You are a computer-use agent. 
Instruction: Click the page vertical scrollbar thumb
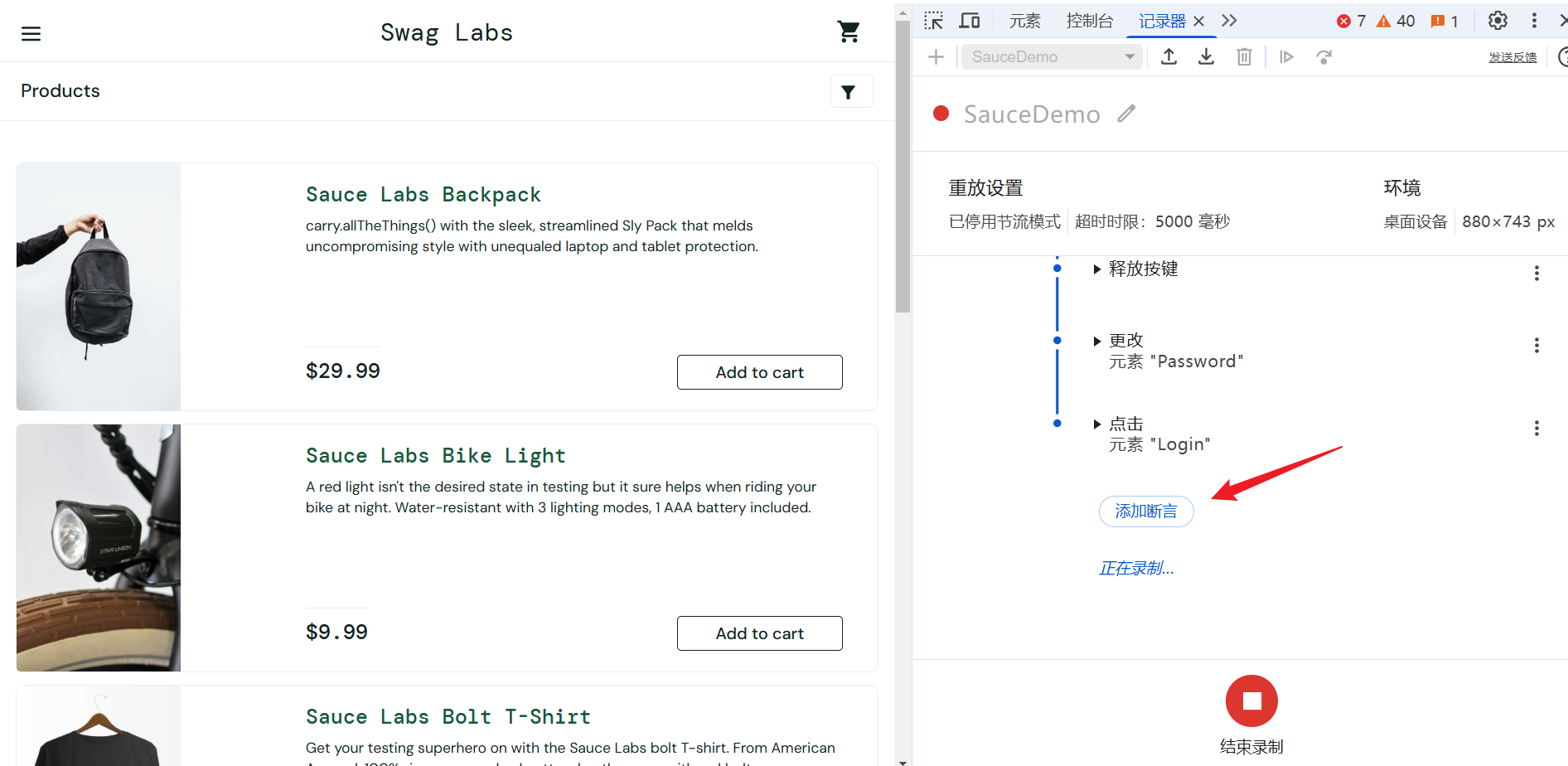[x=903, y=166]
